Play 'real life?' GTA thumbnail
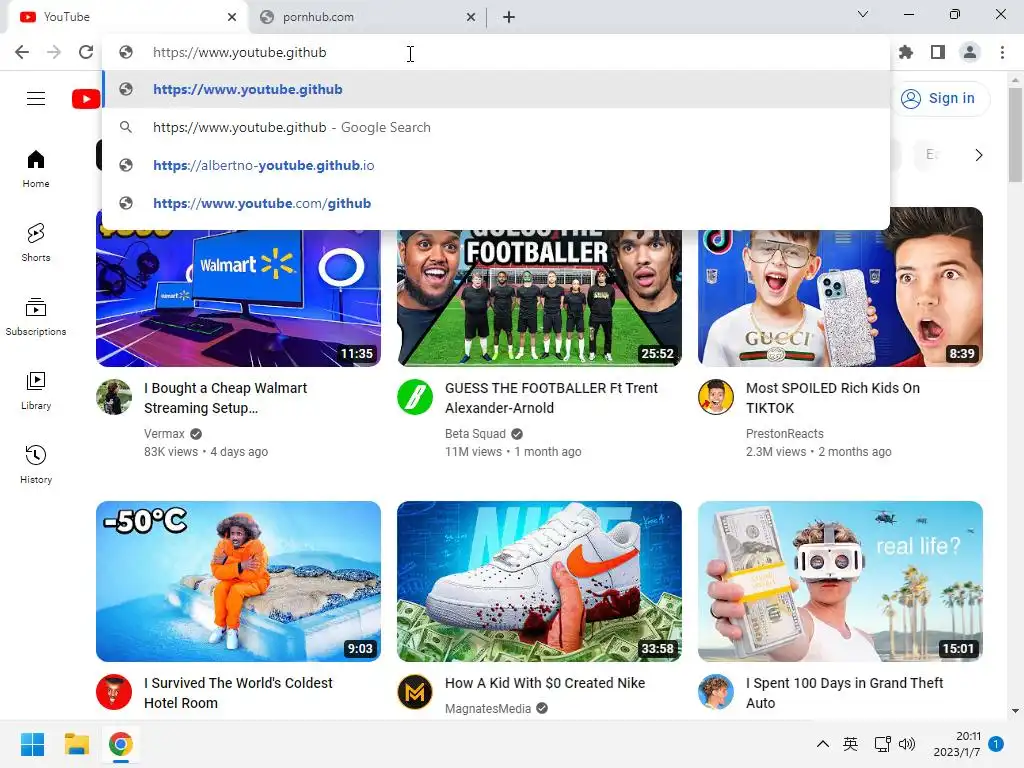The width and height of the screenshot is (1024, 768). (x=840, y=581)
